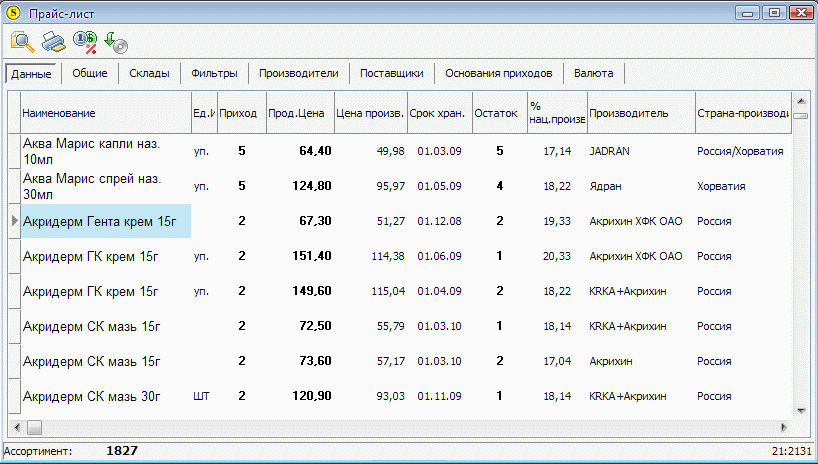Viewport: 818px width, 464px height.
Task: Select row Аква Марис капли наз. 10мл
Action: click(400, 151)
